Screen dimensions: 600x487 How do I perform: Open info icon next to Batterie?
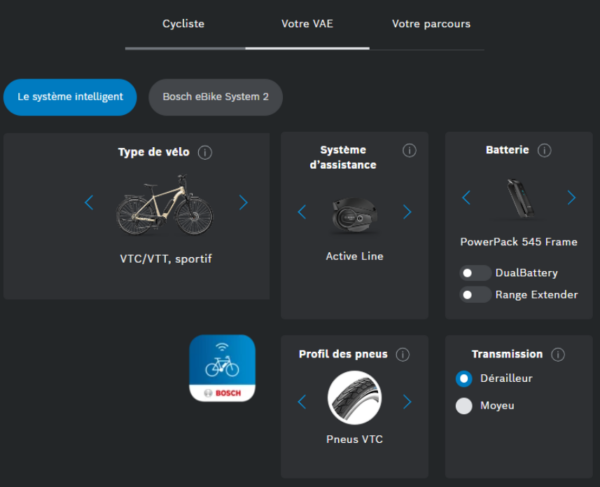[544, 150]
